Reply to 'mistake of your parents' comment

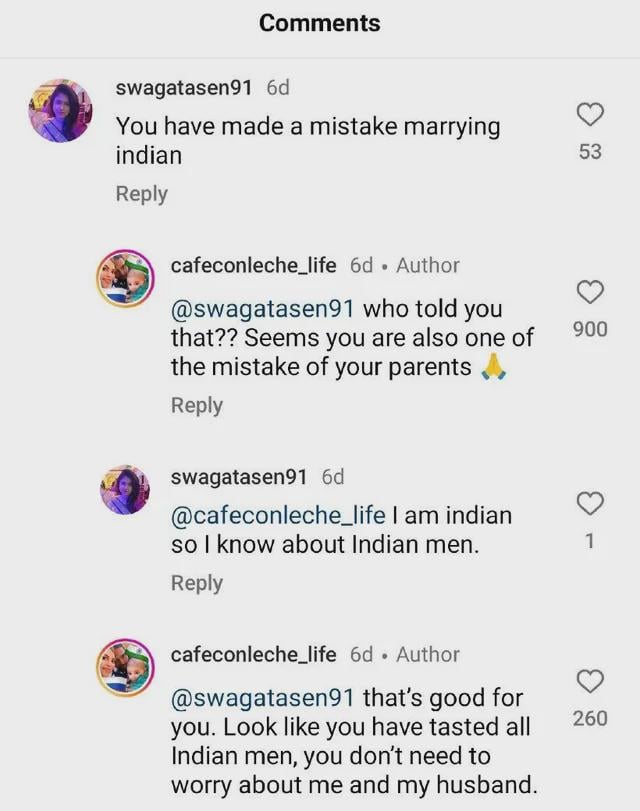197,405
